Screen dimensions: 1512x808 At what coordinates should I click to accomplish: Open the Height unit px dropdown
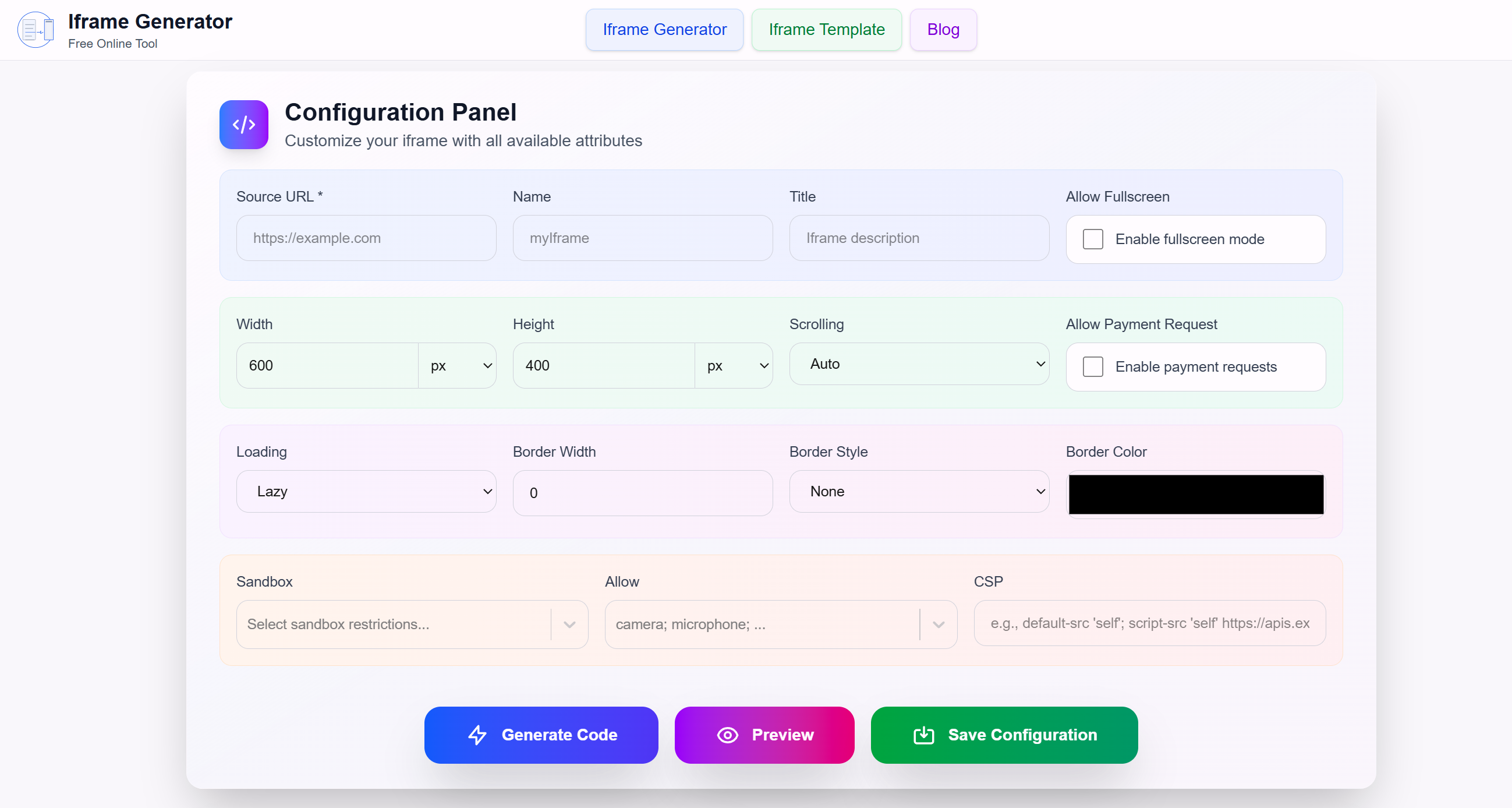(x=734, y=365)
